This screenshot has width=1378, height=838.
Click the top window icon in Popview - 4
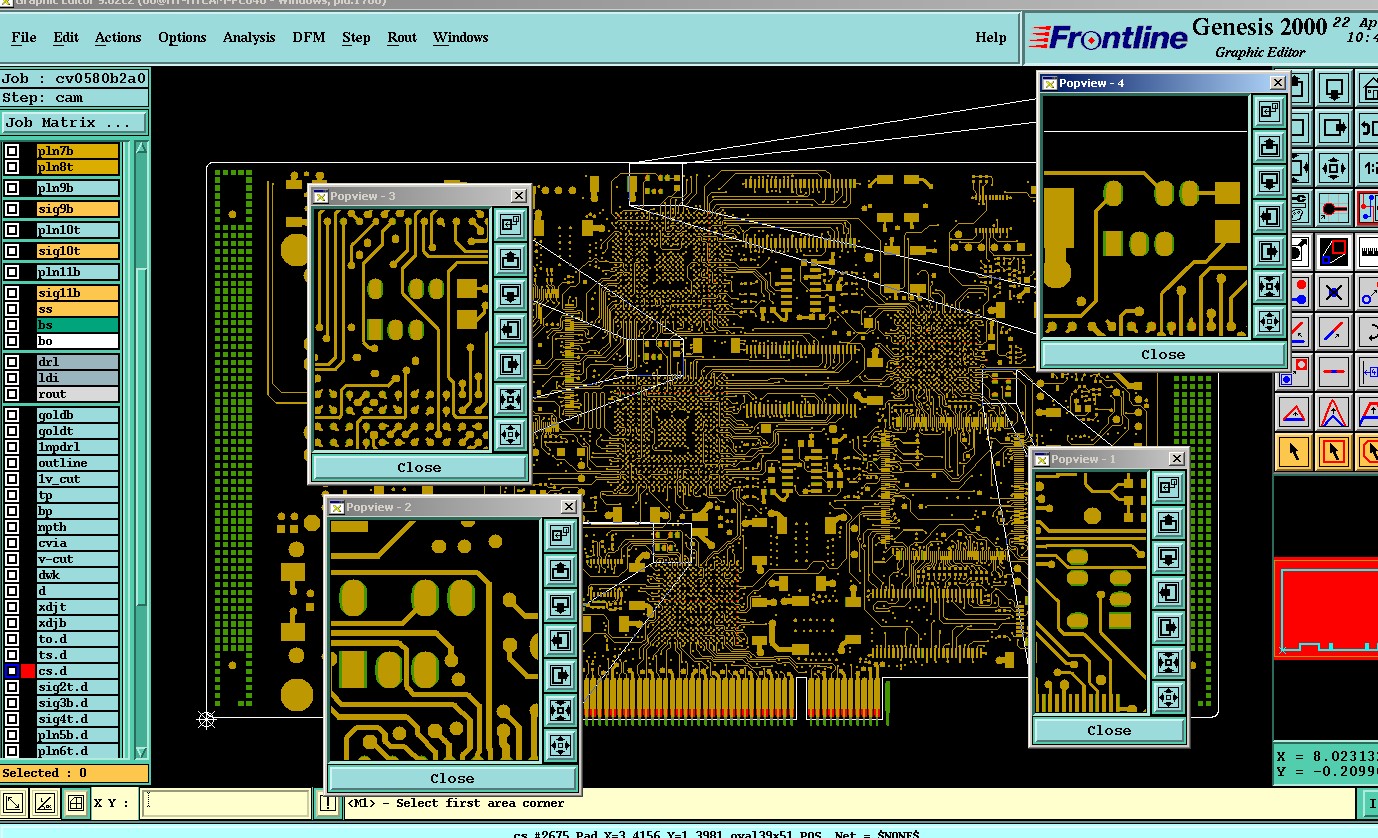(1269, 112)
